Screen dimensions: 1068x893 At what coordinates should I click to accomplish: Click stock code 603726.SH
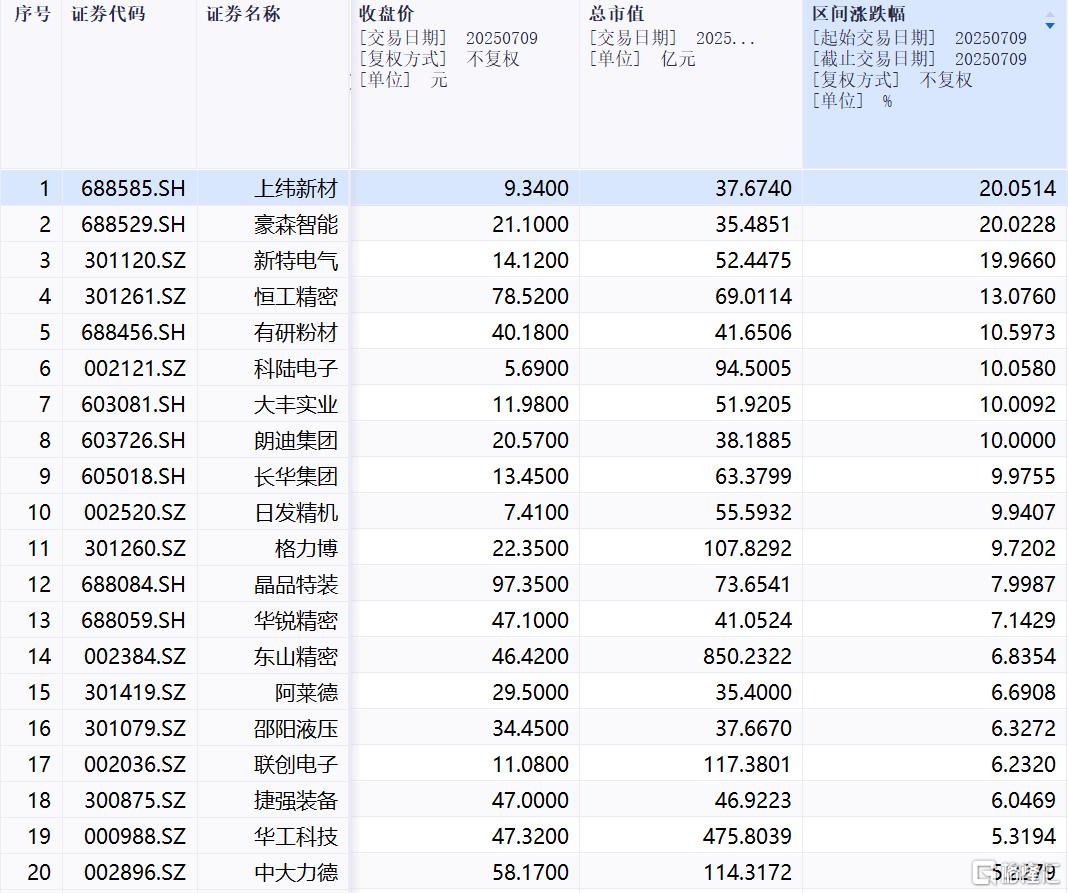click(133, 440)
